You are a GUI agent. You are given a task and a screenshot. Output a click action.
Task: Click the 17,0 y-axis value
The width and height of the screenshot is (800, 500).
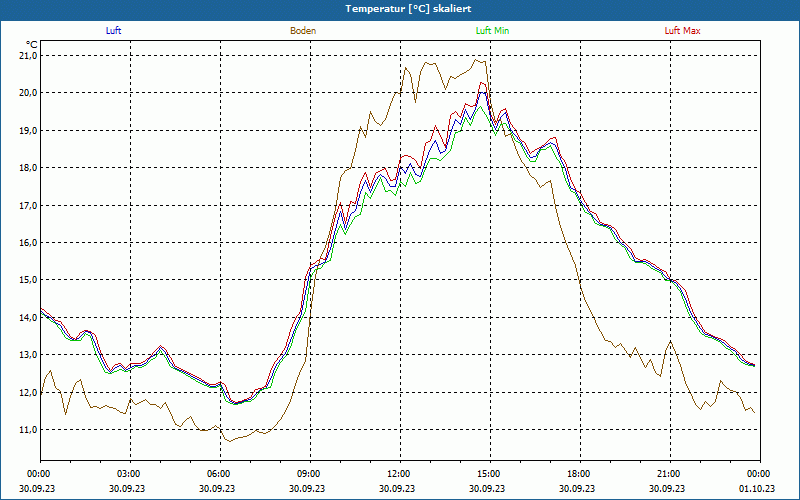(x=30, y=205)
